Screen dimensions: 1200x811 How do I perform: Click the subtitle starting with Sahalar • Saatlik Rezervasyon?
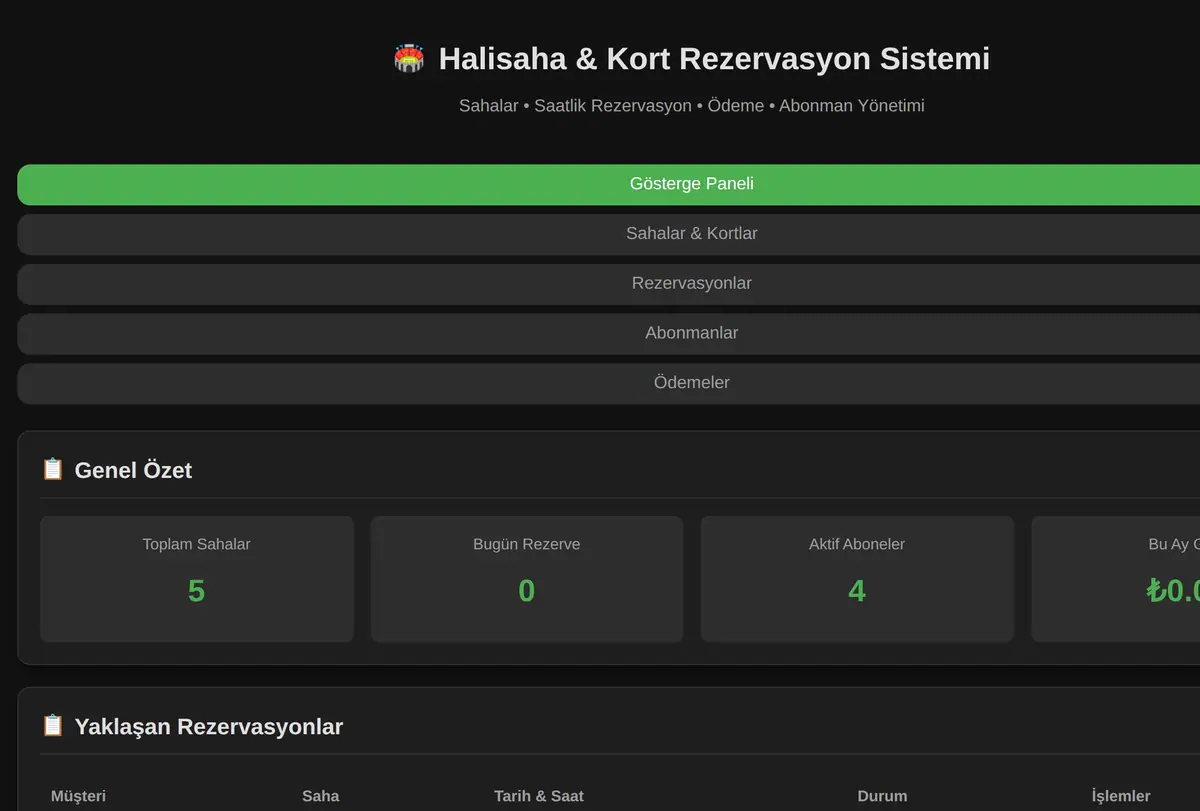[x=692, y=105]
